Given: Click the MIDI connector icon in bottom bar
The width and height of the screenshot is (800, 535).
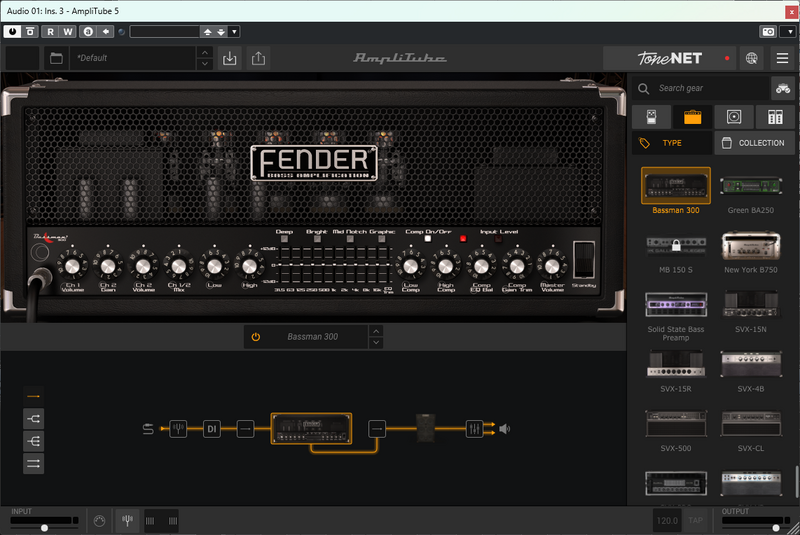Looking at the screenshot, I should point(99,521).
